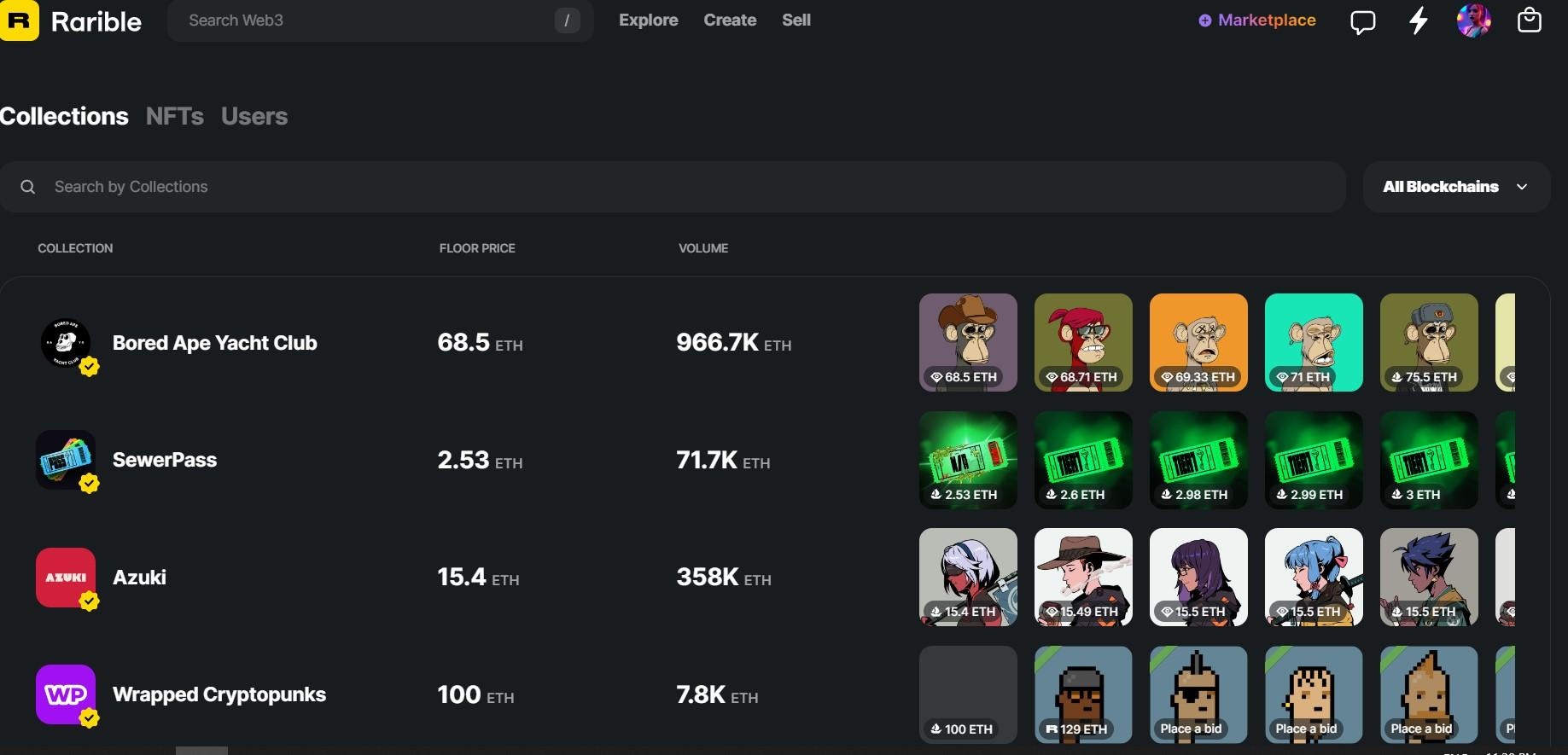Click the 966.7K ETH volume value
The width and height of the screenshot is (1568, 755).
tap(734, 343)
